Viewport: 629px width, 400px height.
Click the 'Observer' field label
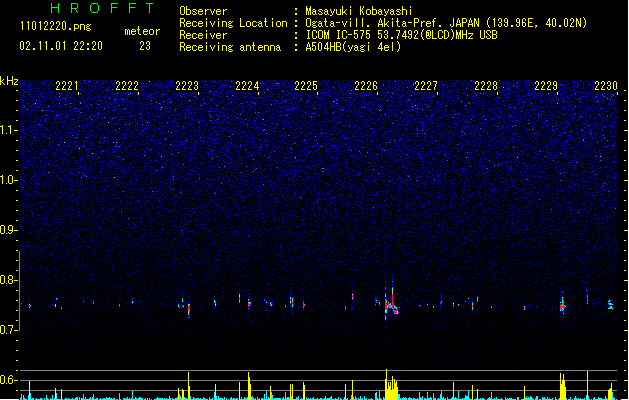click(x=203, y=11)
